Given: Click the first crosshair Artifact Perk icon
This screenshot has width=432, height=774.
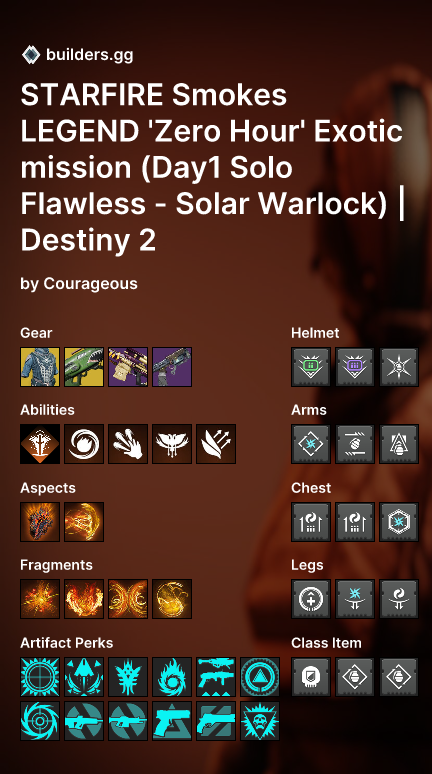Looking at the screenshot, I should click(40, 677).
